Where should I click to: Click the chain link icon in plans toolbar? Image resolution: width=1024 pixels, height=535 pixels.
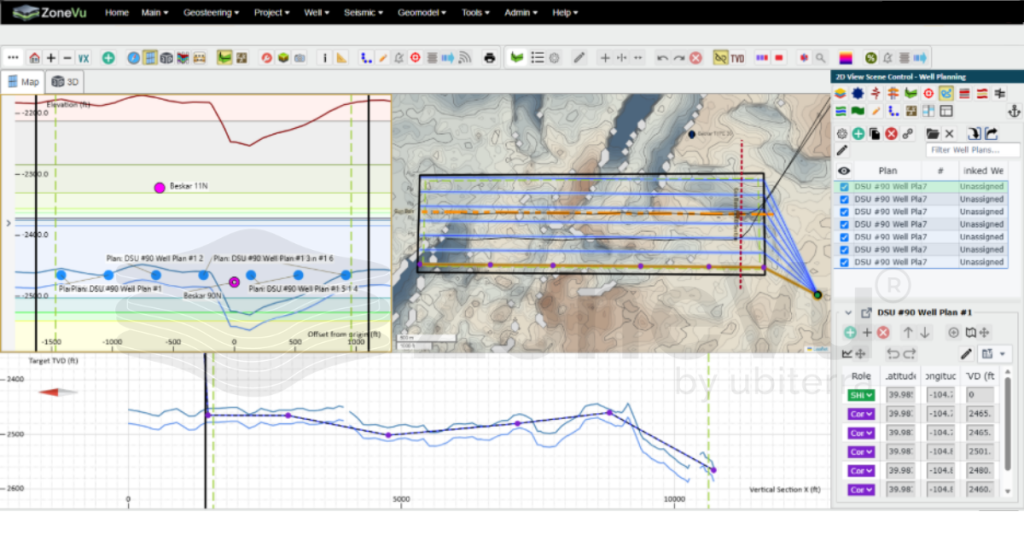pos(908,134)
